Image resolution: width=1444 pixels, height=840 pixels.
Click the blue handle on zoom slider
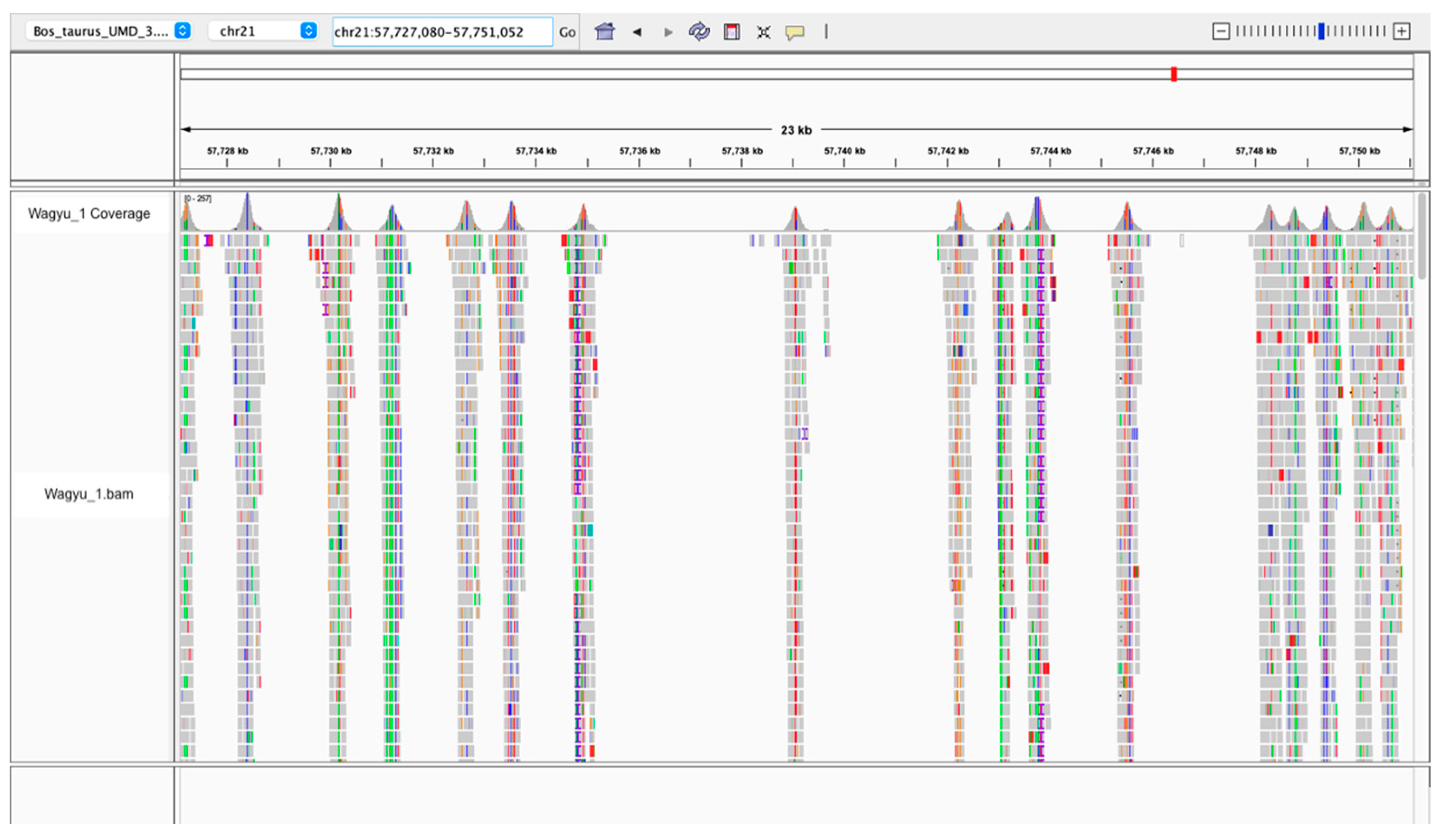tap(1321, 31)
